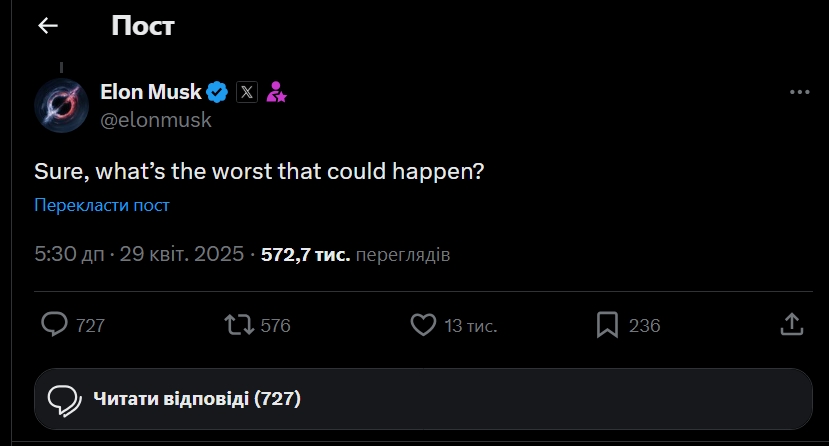Image resolution: width=829 pixels, height=446 pixels.
Task: Click the Elon Musk display name
Action: [151, 92]
